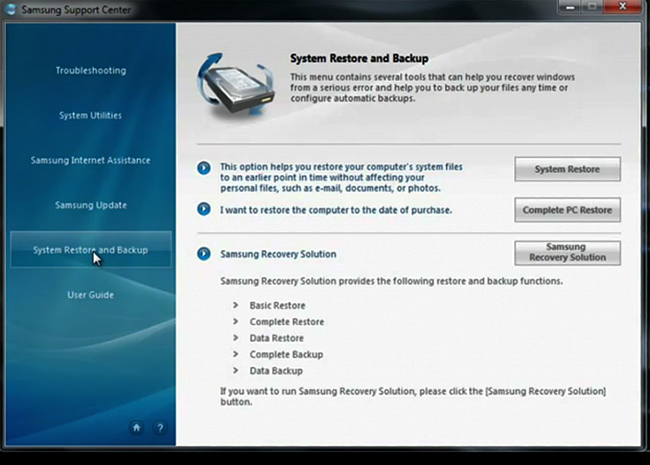The width and height of the screenshot is (650, 465).
Task: Close the Samsung Support Center window
Action: tap(622, 7)
